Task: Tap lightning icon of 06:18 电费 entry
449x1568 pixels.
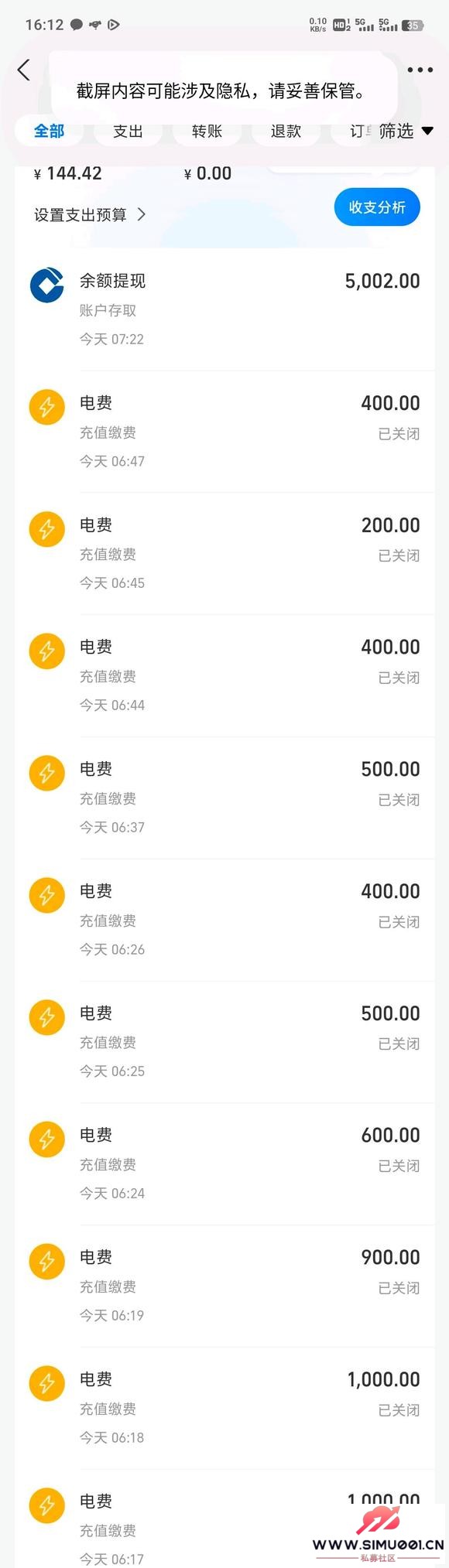Action: pyautogui.click(x=46, y=1383)
